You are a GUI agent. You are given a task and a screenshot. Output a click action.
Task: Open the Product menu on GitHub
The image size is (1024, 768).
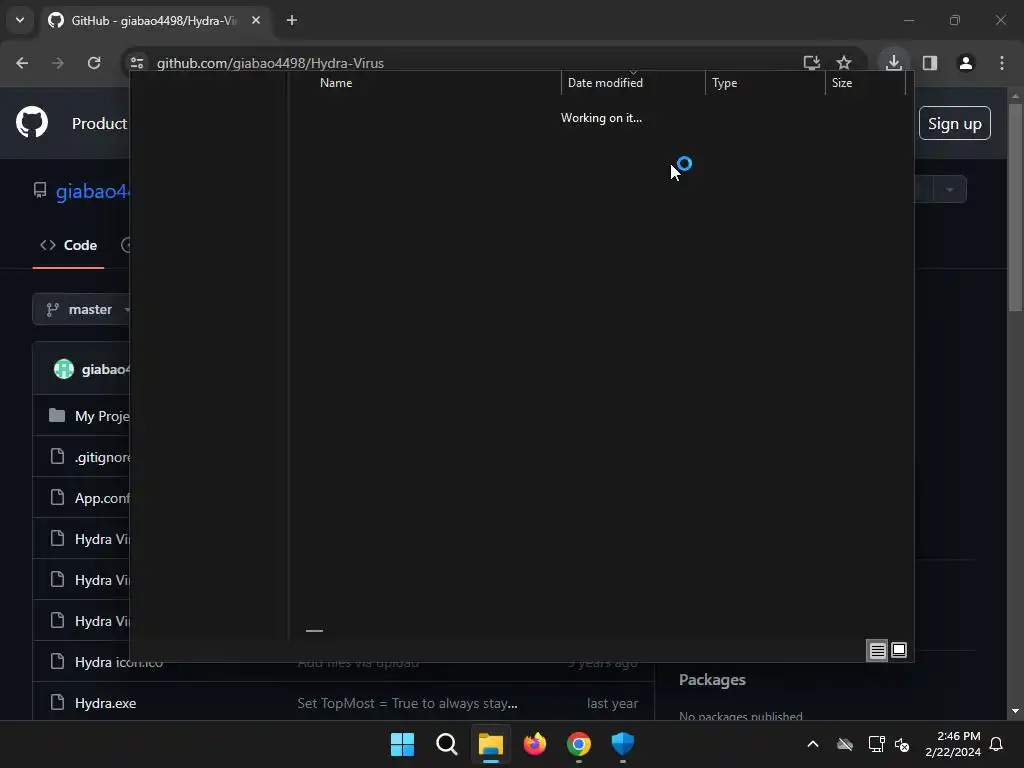click(99, 123)
